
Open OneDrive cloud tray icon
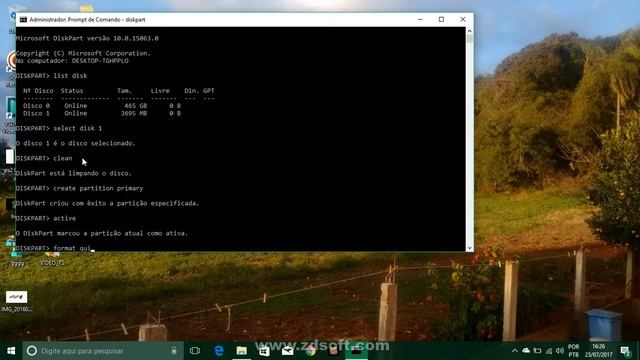526,351
